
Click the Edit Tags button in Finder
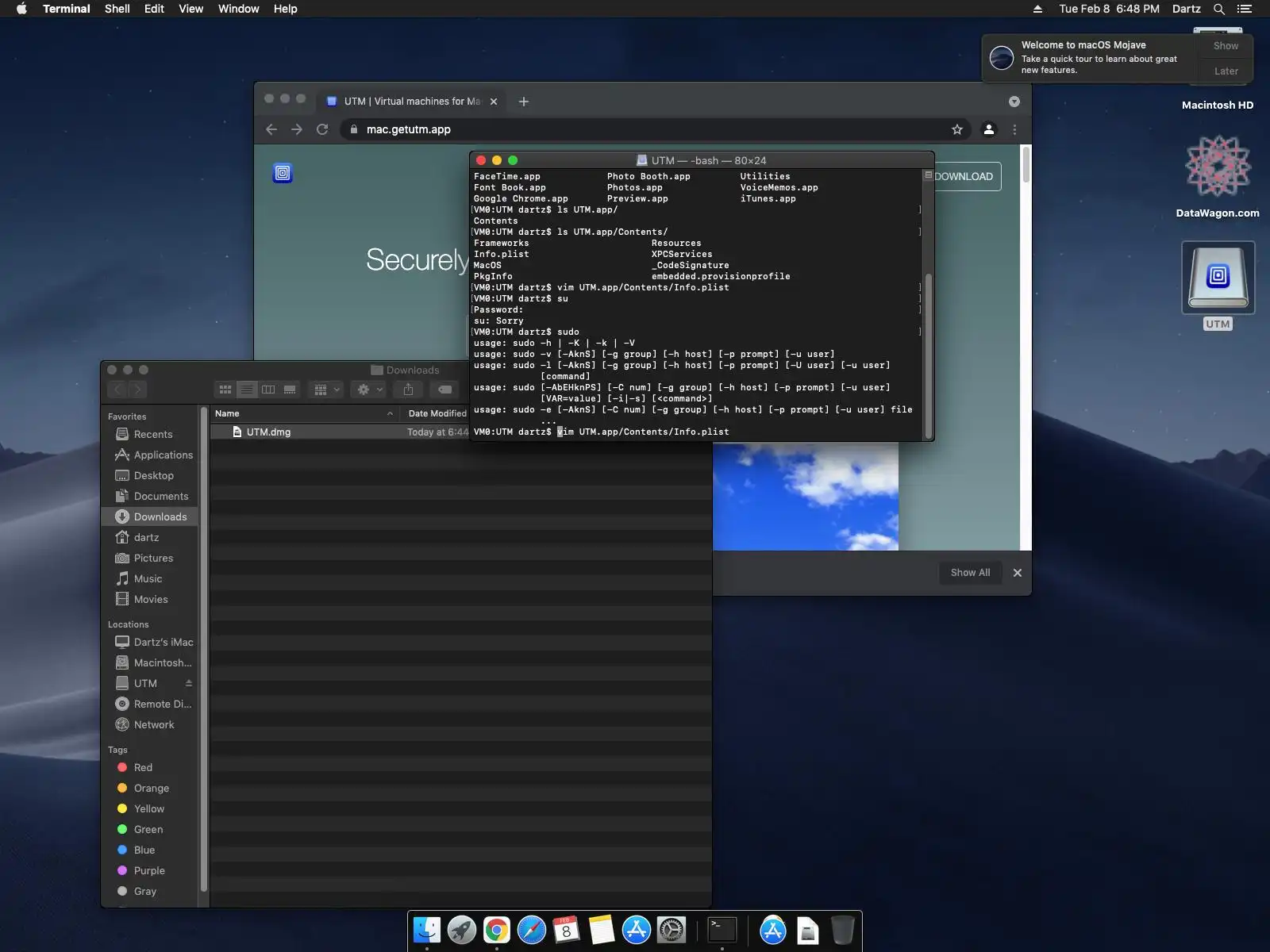[x=445, y=390]
